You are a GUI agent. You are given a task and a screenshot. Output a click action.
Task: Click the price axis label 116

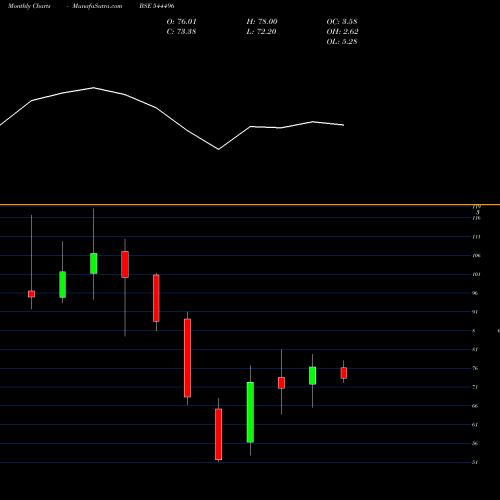pos(476,218)
